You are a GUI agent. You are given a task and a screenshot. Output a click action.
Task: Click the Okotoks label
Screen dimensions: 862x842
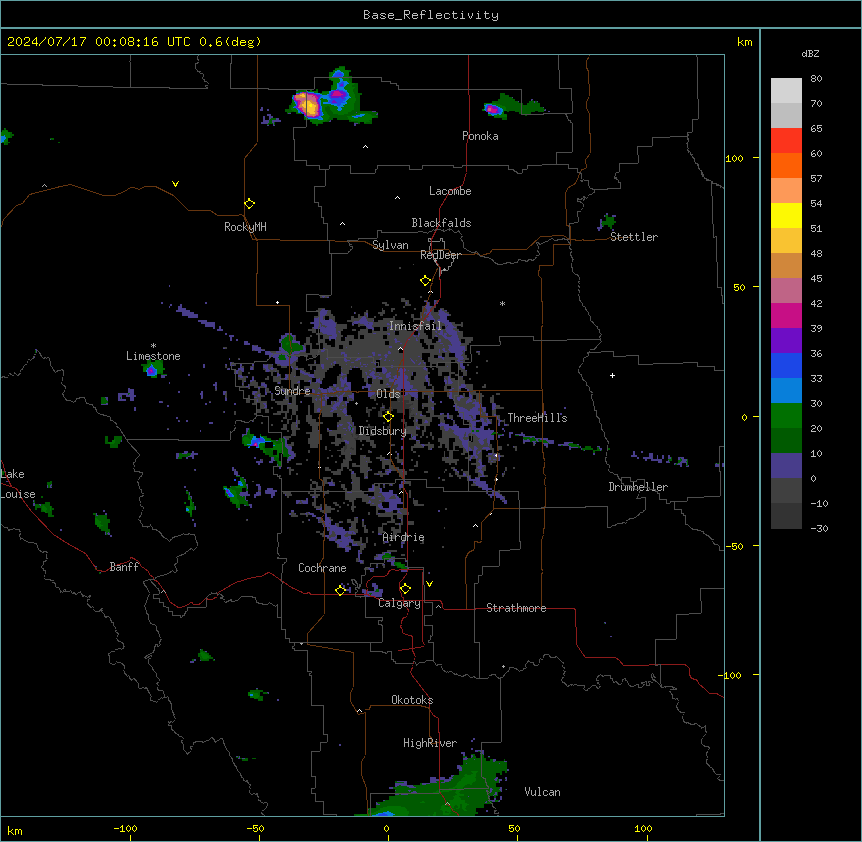412,700
